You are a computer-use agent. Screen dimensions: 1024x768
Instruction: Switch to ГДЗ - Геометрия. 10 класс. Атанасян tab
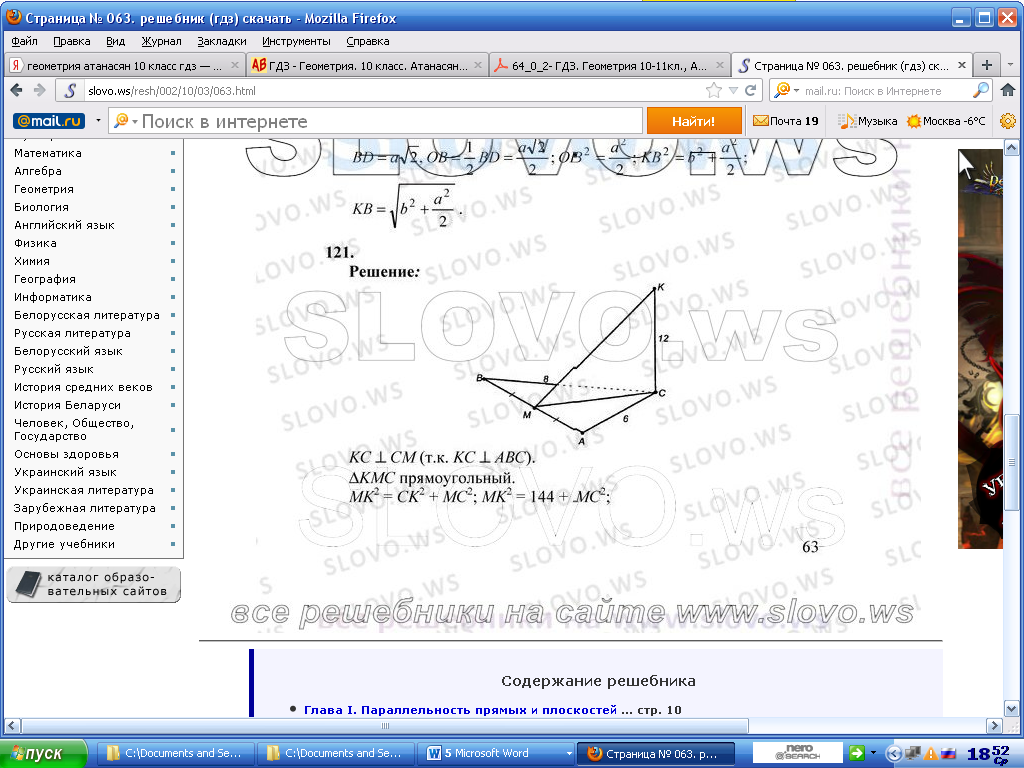(x=368, y=65)
